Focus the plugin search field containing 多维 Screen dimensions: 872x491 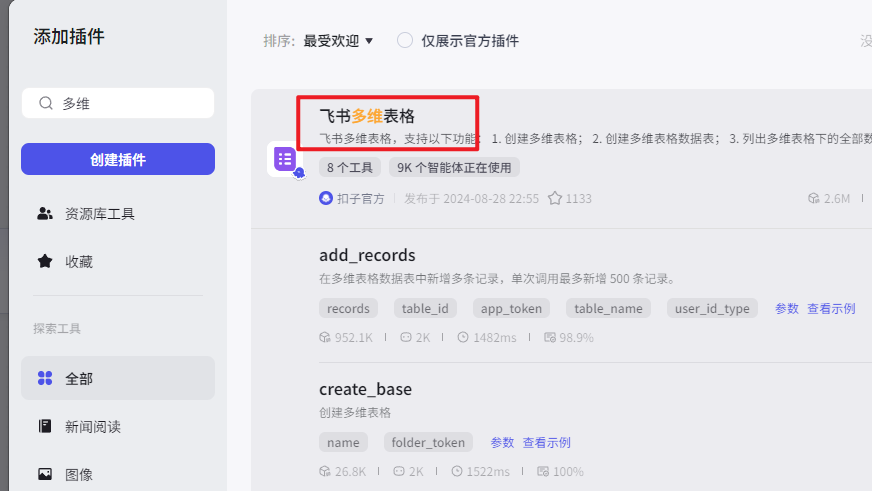[118, 103]
